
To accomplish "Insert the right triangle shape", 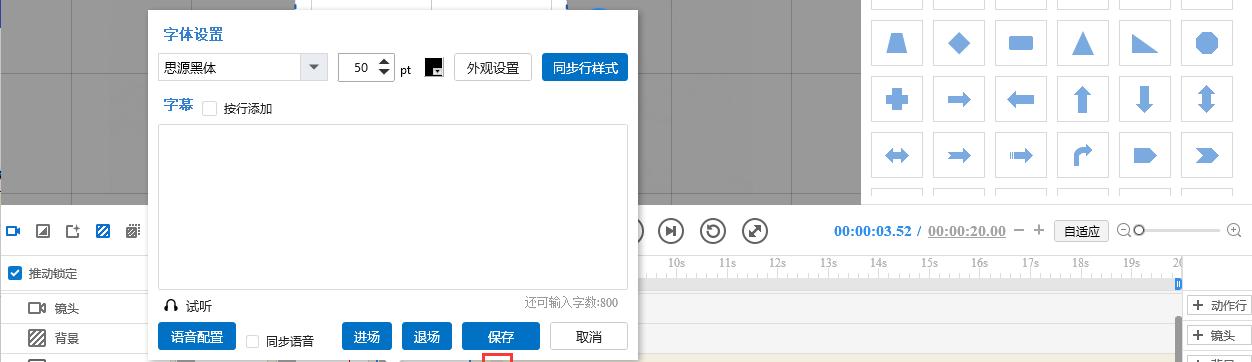I will tap(1145, 43).
